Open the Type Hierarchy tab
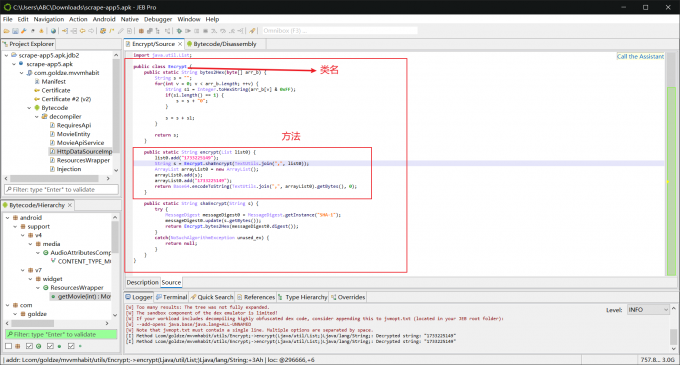Image resolution: width=680 pixels, height=365 pixels. coord(303,297)
